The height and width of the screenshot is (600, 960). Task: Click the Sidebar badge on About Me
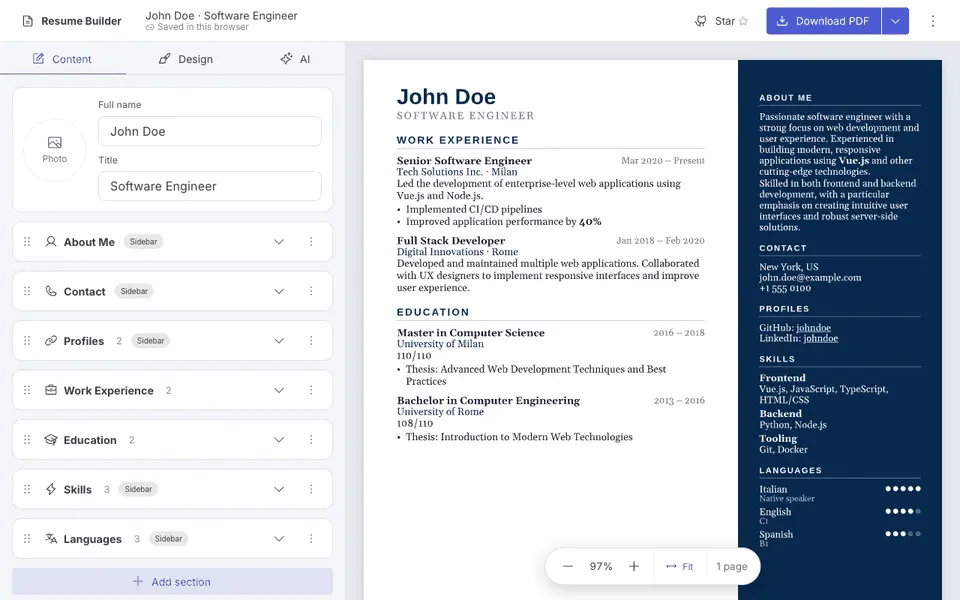coord(144,242)
